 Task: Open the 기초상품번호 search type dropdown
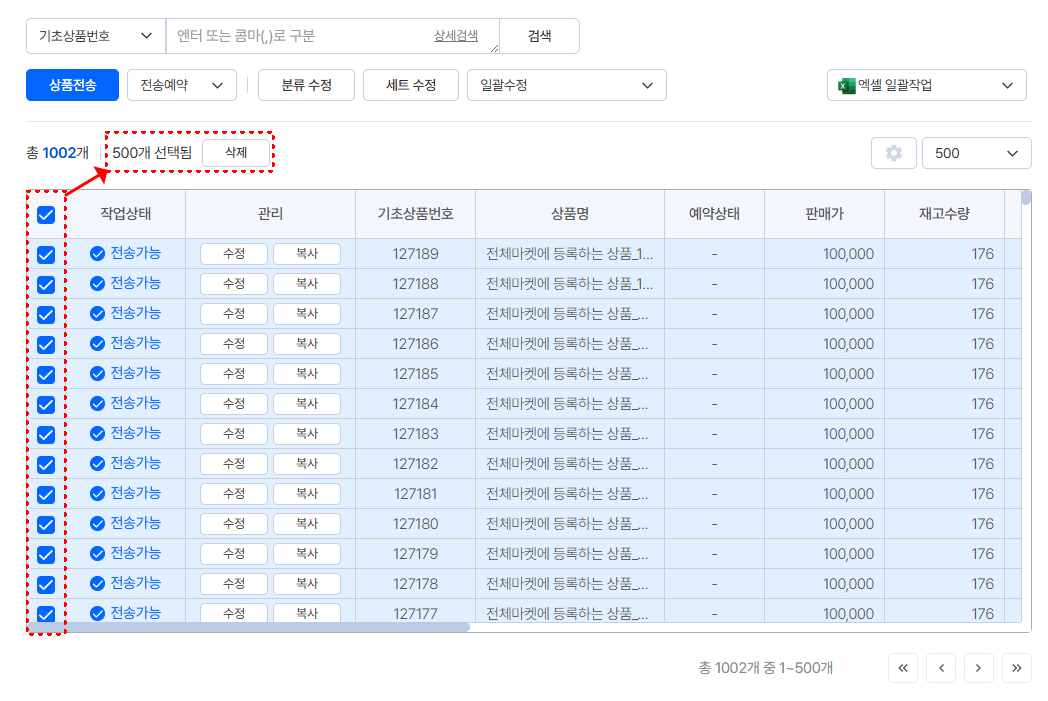pyautogui.click(x=95, y=36)
